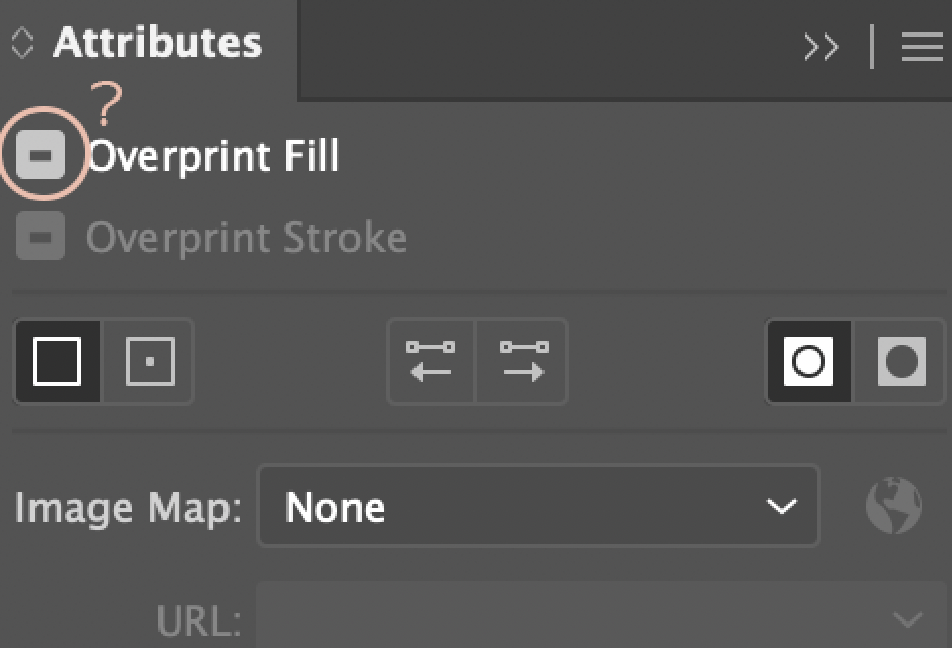Apply the Even-Odd Fill Rule

900,362
